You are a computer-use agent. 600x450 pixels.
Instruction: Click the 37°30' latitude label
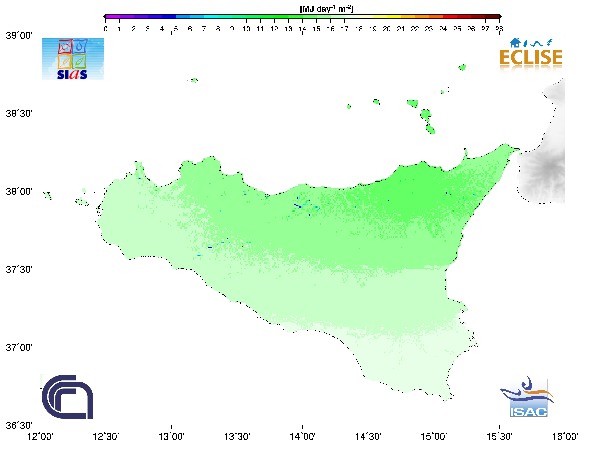[x=19, y=269]
